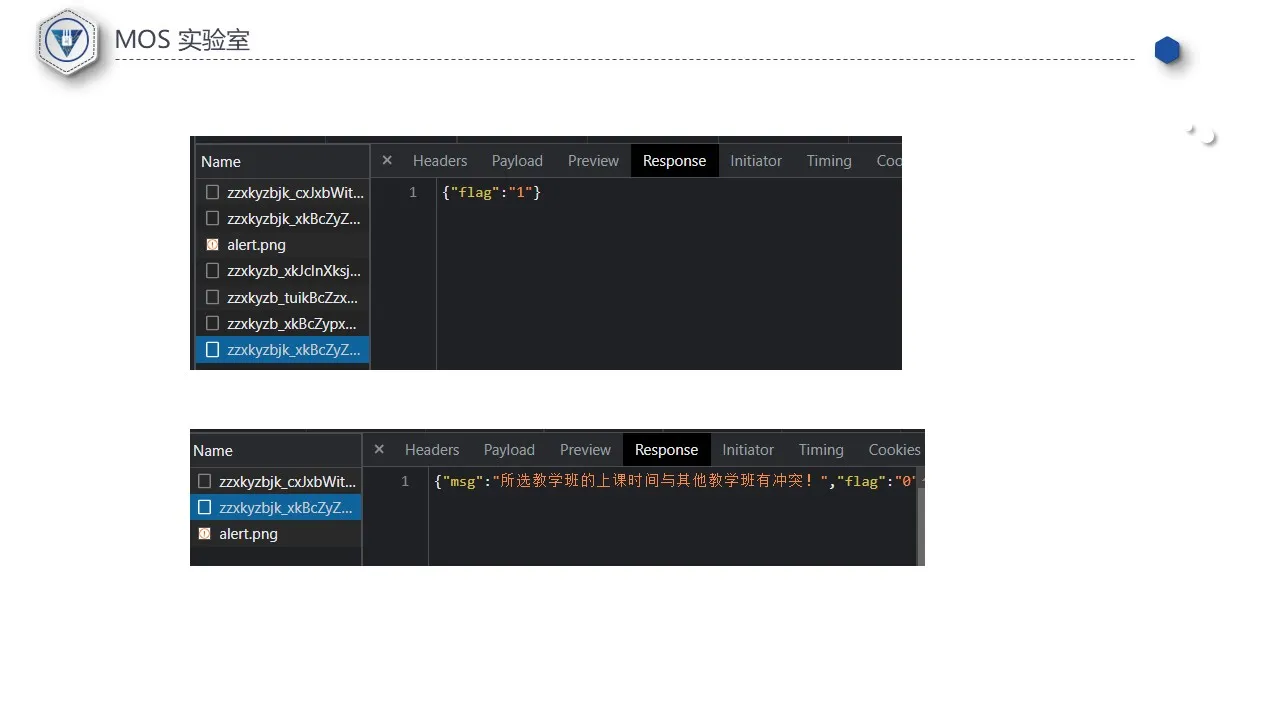
Task: Open the Headers tab in the upper panel
Action: [440, 161]
